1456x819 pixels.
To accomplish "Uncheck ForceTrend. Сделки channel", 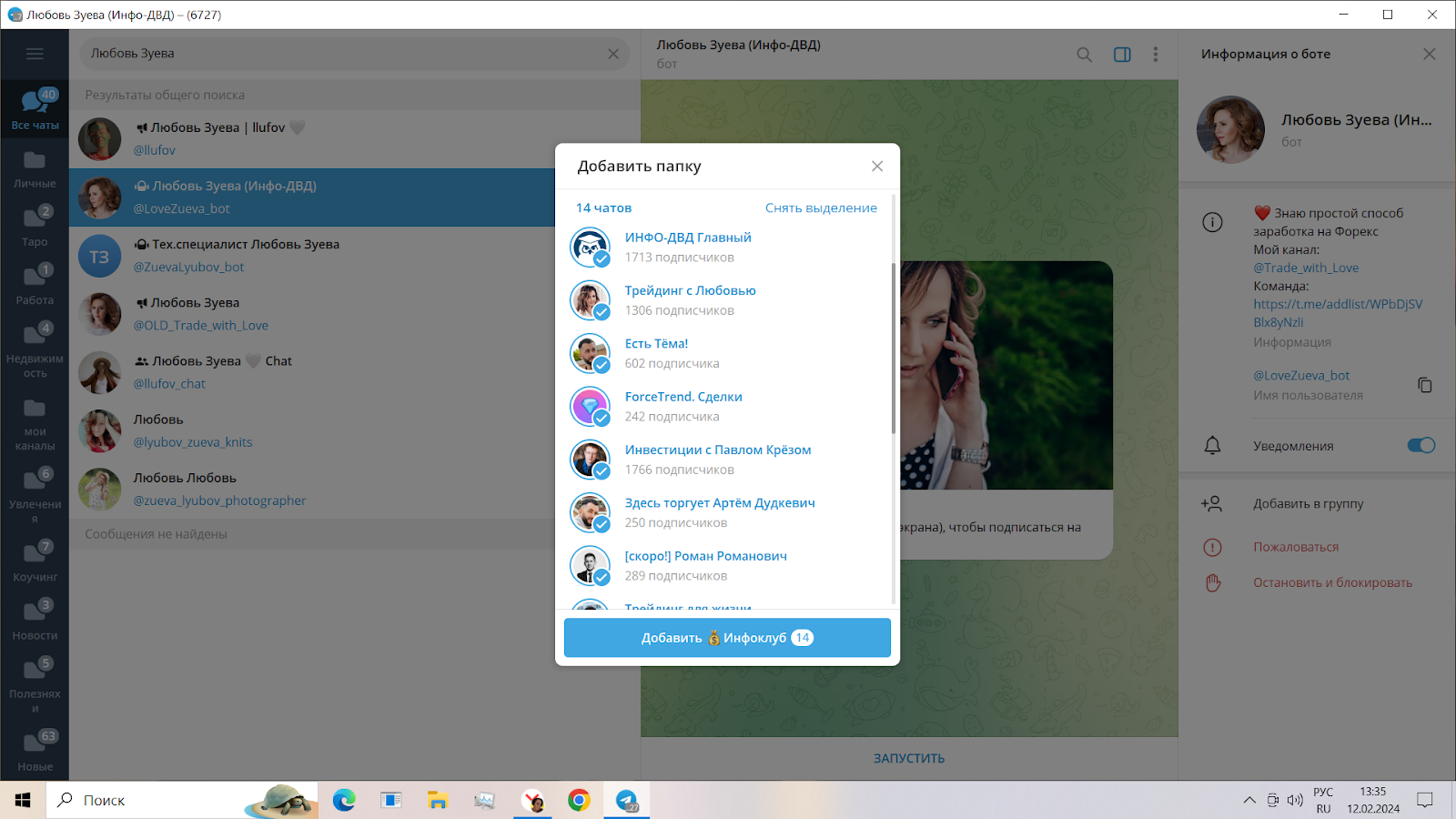I will 725,407.
